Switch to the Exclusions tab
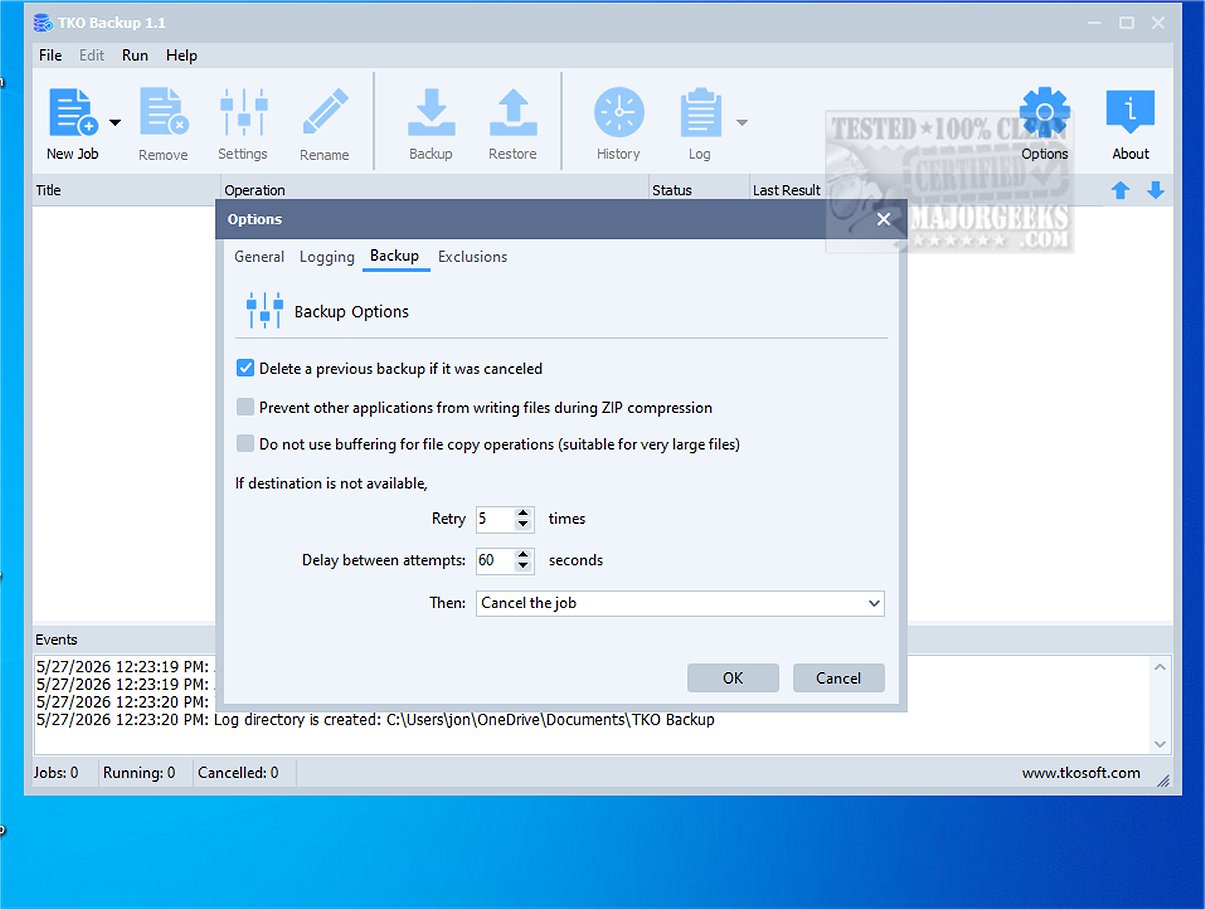The image size is (1205, 910). [x=473, y=257]
